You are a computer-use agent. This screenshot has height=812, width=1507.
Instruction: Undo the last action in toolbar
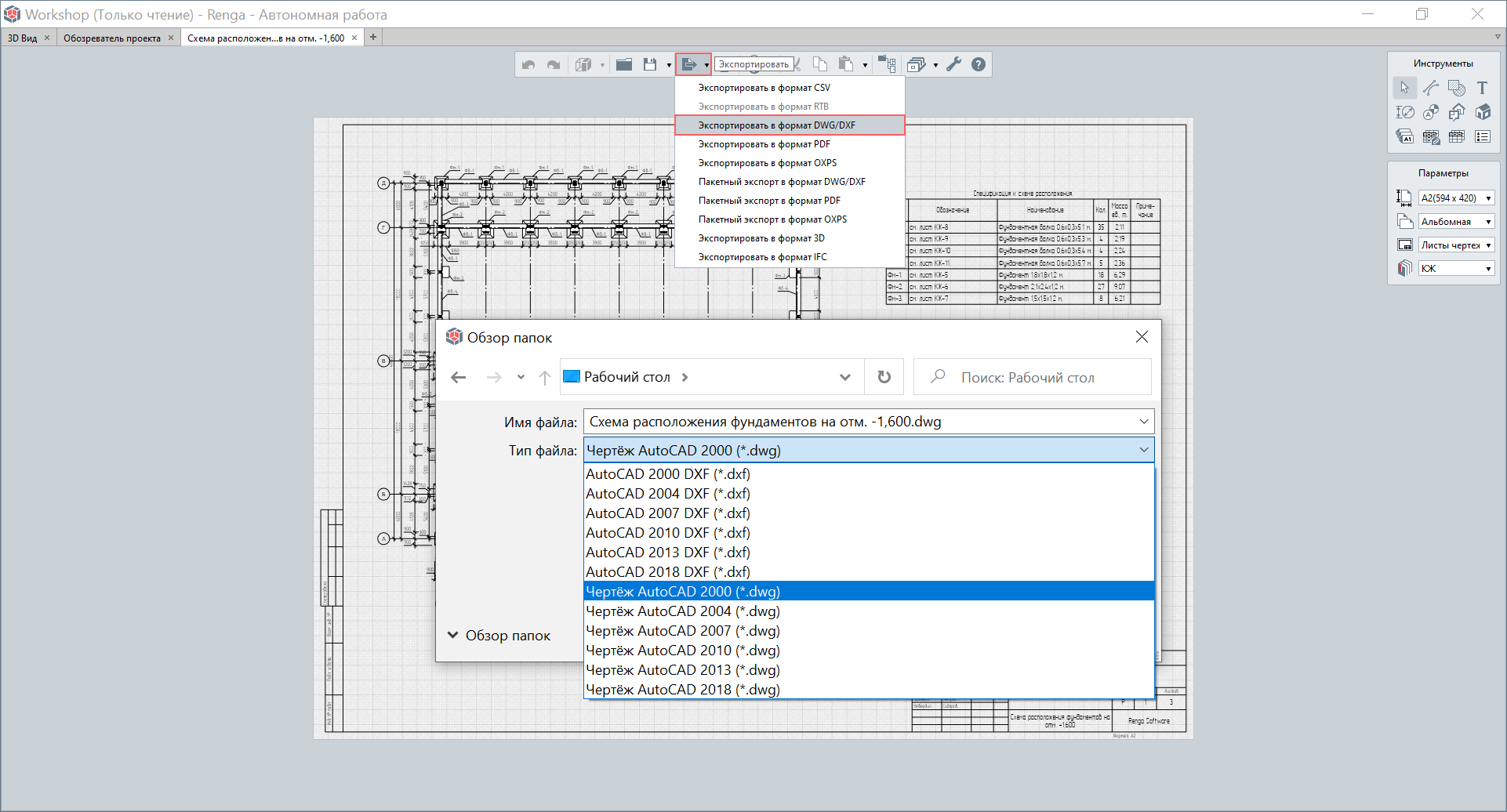point(528,65)
